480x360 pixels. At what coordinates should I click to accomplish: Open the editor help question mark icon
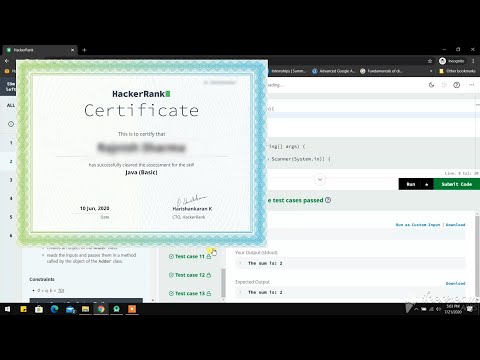click(457, 85)
